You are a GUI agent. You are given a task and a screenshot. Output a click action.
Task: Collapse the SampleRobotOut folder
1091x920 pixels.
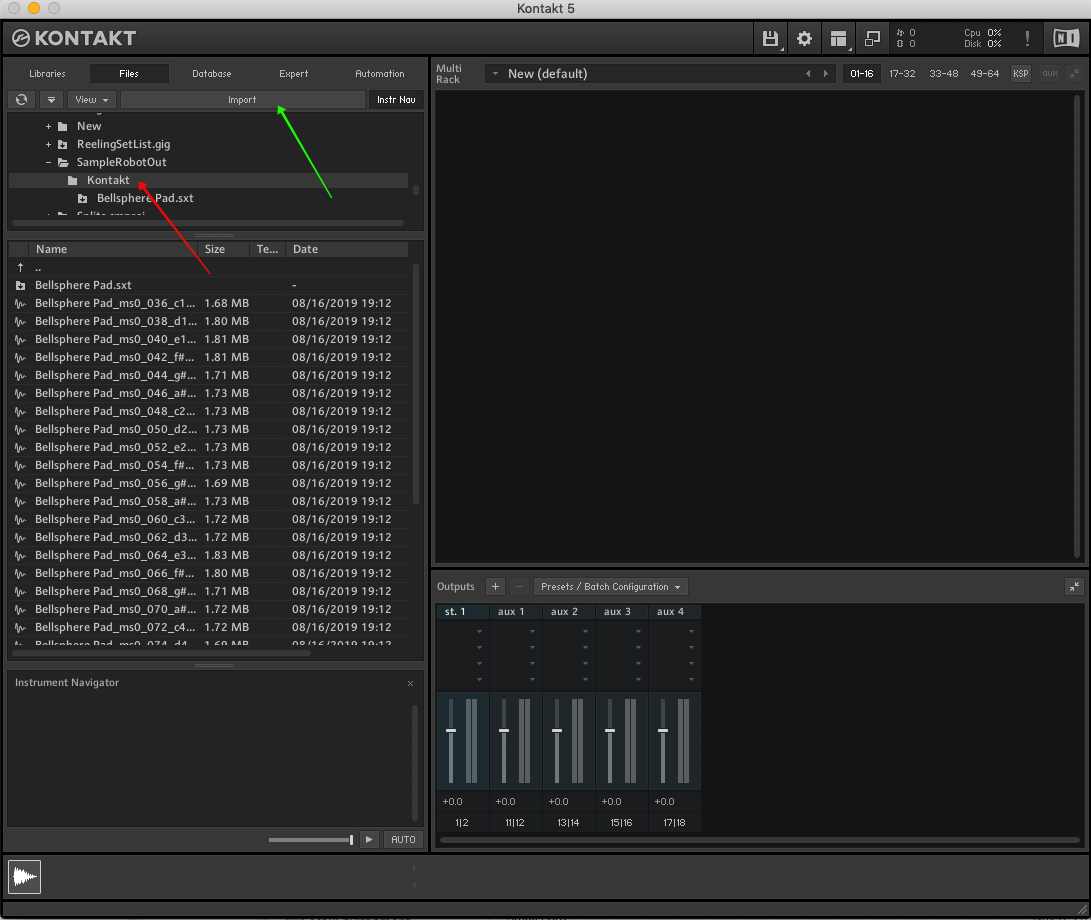pos(48,162)
